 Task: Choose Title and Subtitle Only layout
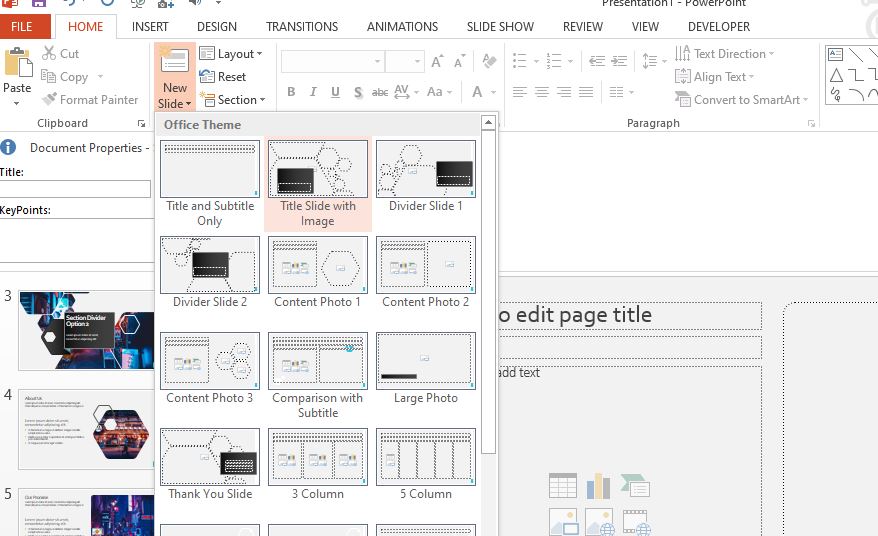point(210,184)
